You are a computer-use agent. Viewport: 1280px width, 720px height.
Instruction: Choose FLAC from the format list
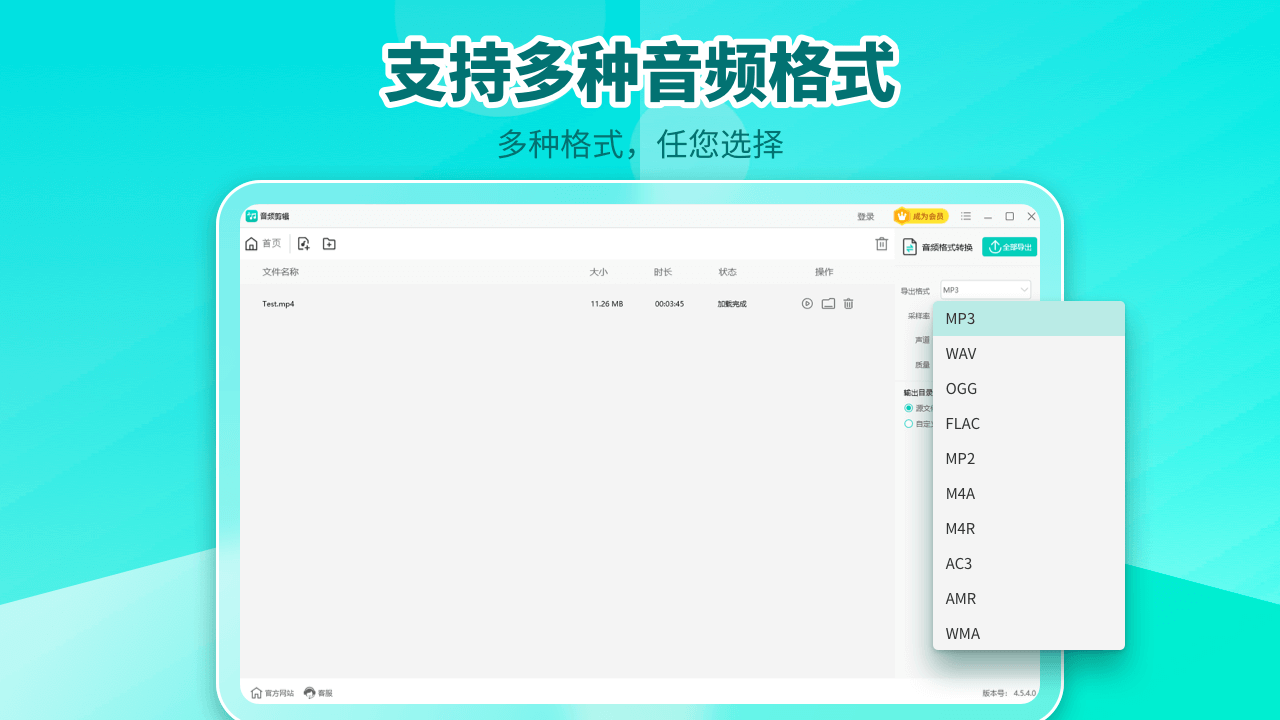click(1028, 424)
